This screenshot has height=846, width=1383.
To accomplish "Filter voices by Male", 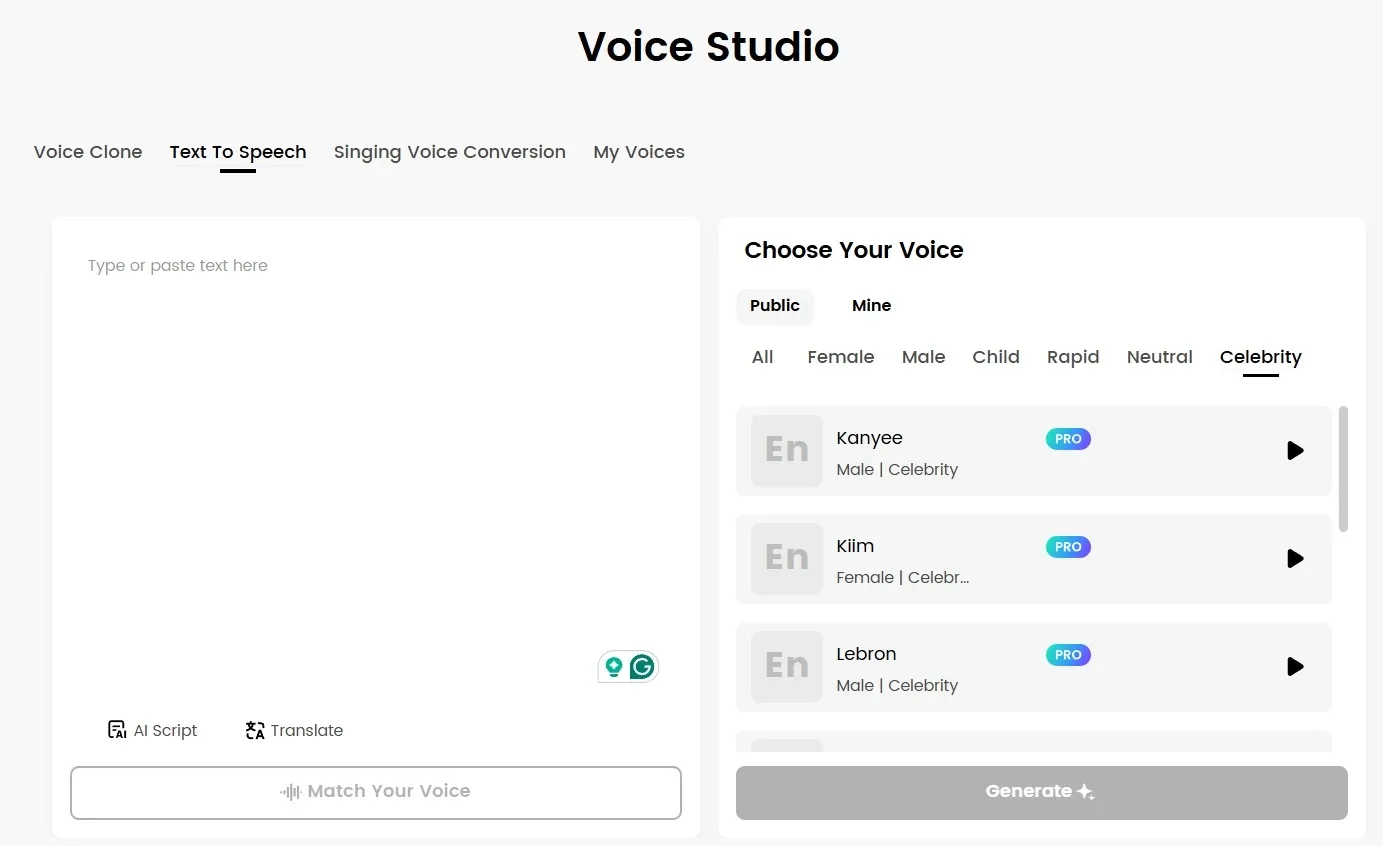I will pos(923,357).
